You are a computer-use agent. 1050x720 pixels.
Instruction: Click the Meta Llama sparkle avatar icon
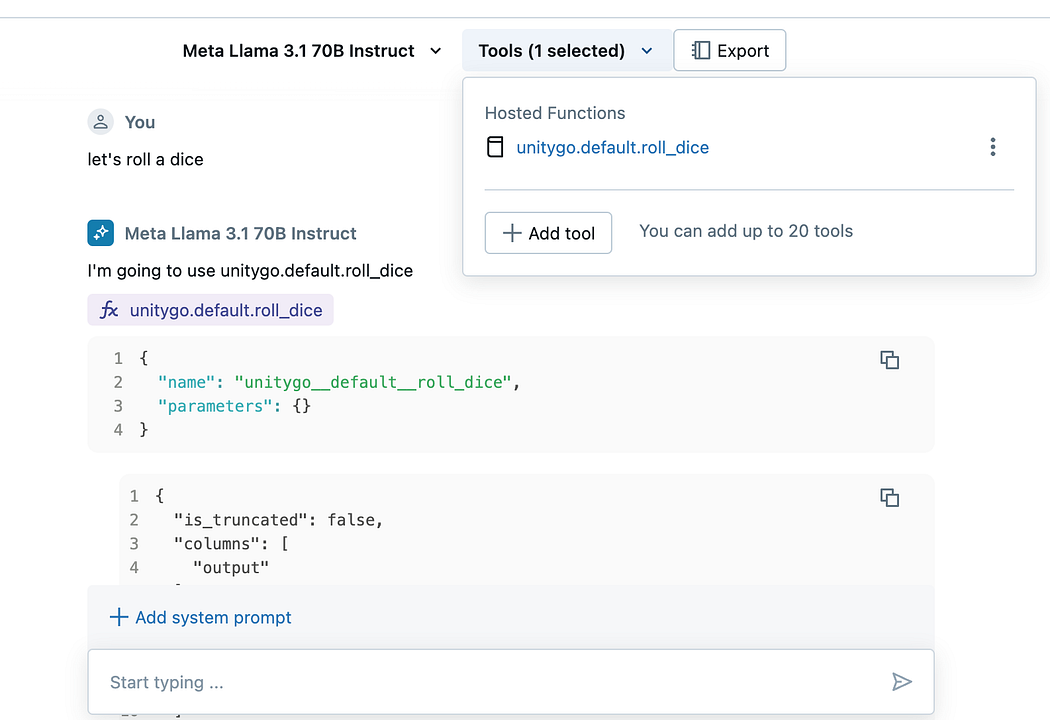(x=100, y=233)
